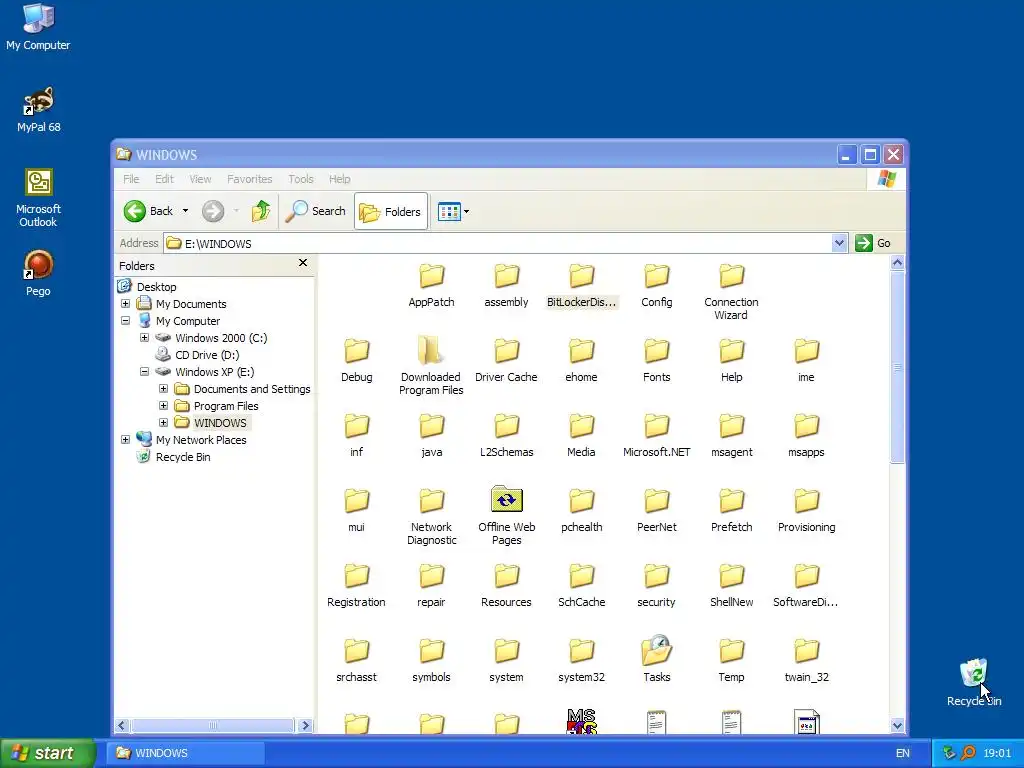The width and height of the screenshot is (1024, 768).
Task: Launch MyPal 68 from the desktop
Action: 39,109
